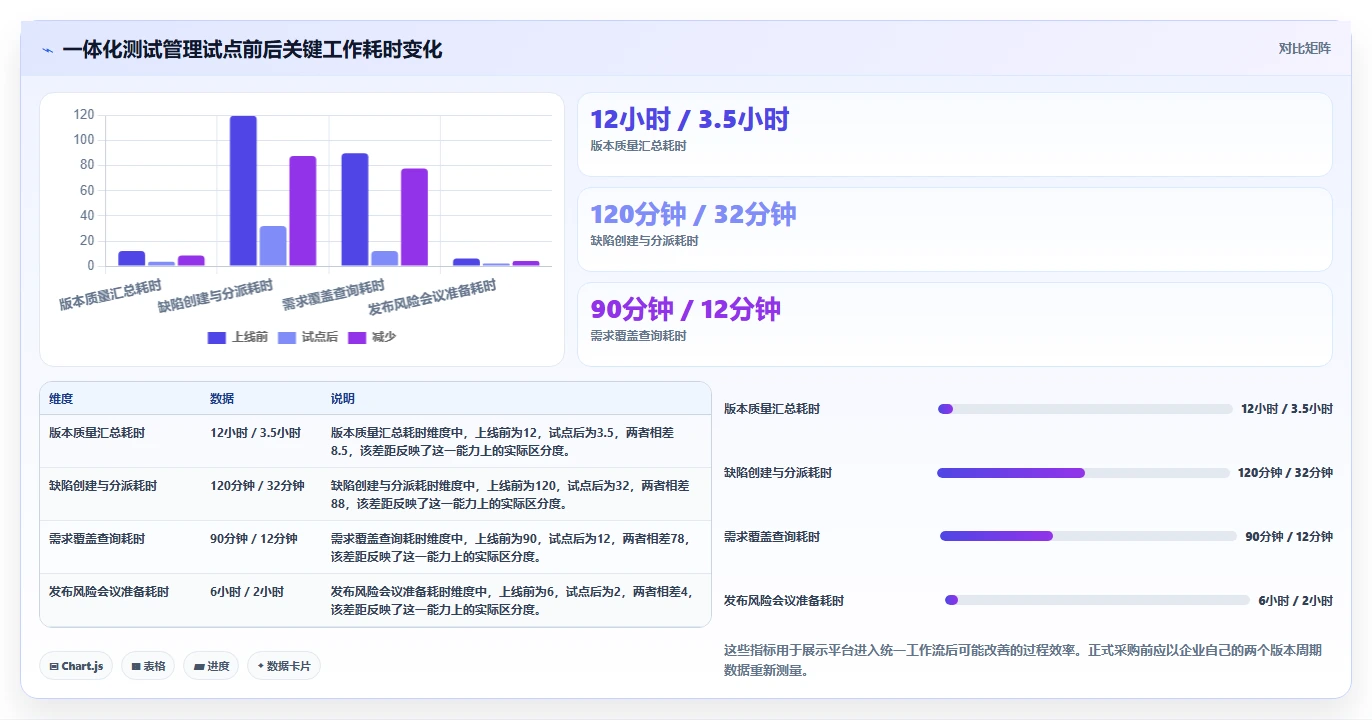
Task: Click the 试点后 bar for 缺陷创建与分派耗时
Action: [x=273, y=246]
